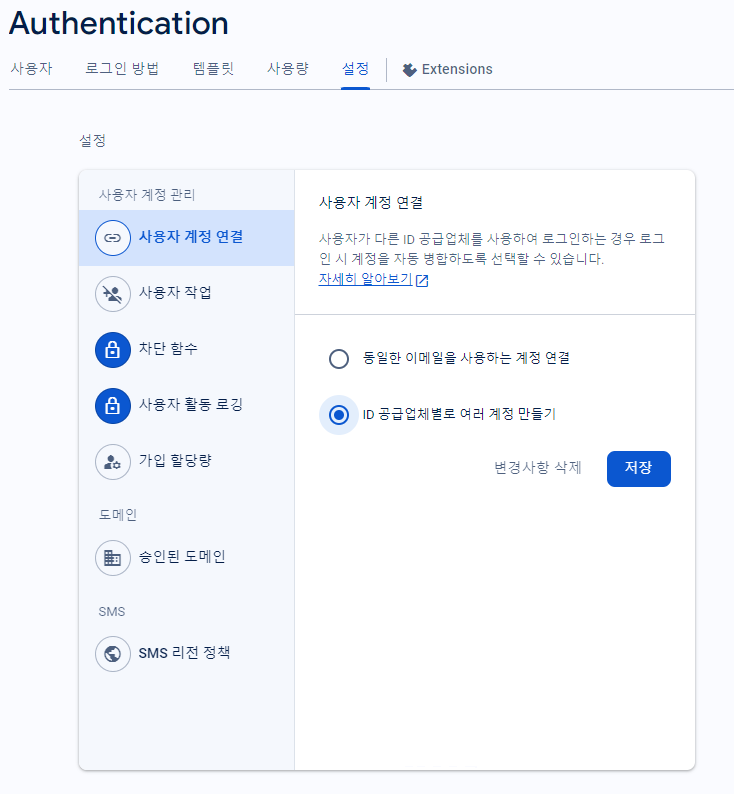This screenshot has height=794, width=734.
Task: Click the building icon beside 승인된 도메인
Action: [112, 558]
